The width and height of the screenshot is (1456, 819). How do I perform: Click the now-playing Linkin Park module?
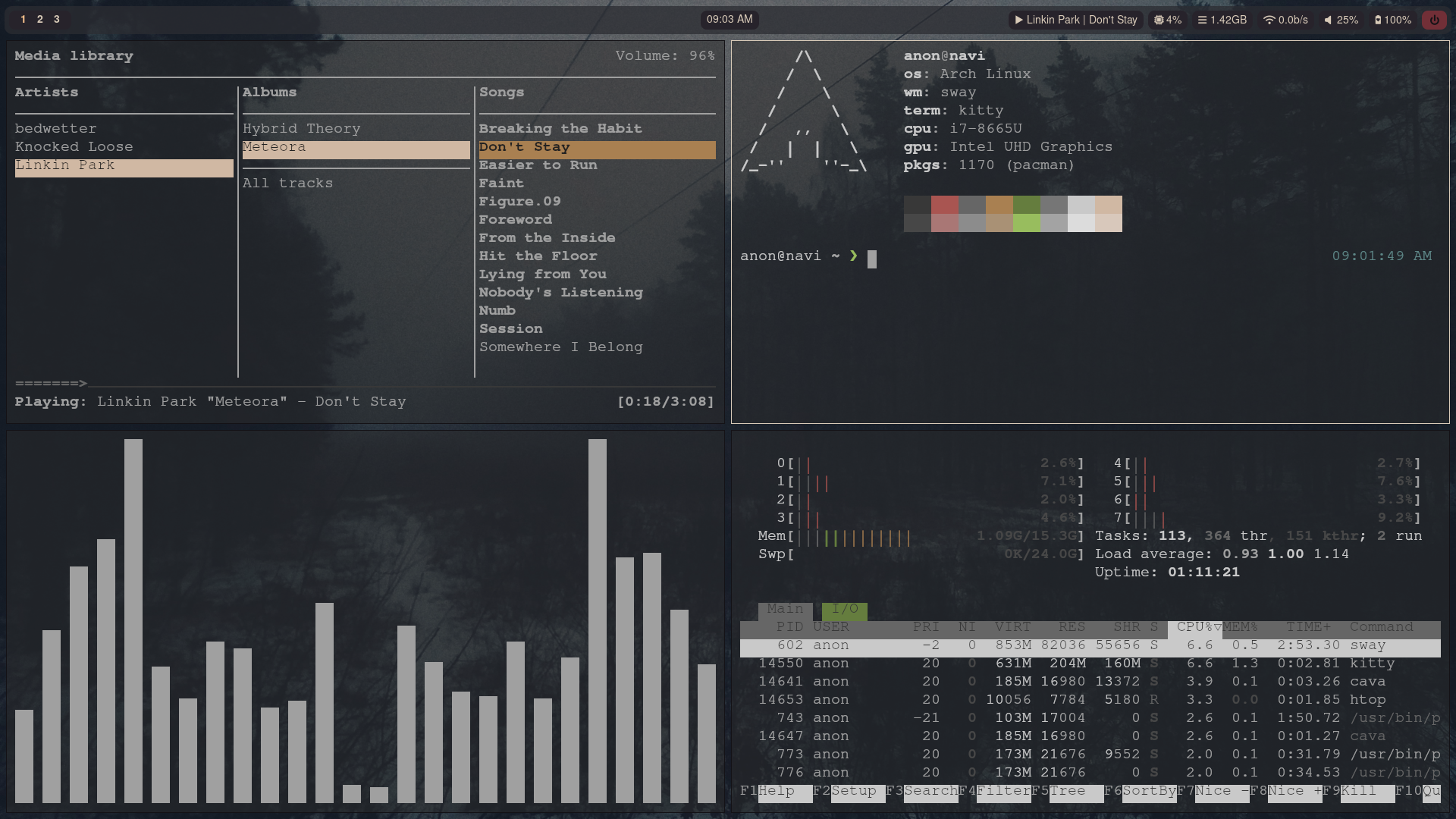1076,20
